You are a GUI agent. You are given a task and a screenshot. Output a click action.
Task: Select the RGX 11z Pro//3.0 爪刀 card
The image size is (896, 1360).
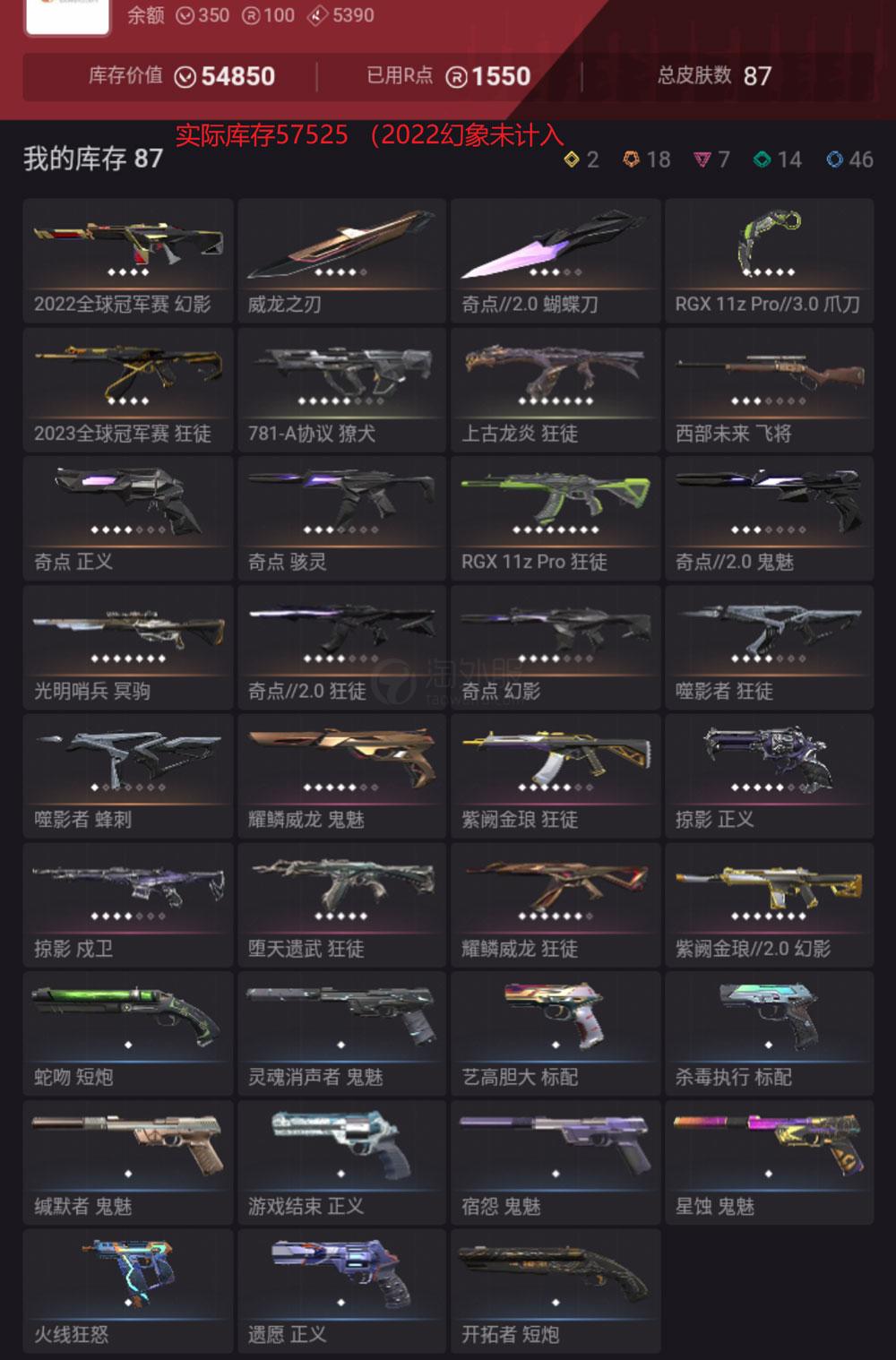click(769, 261)
